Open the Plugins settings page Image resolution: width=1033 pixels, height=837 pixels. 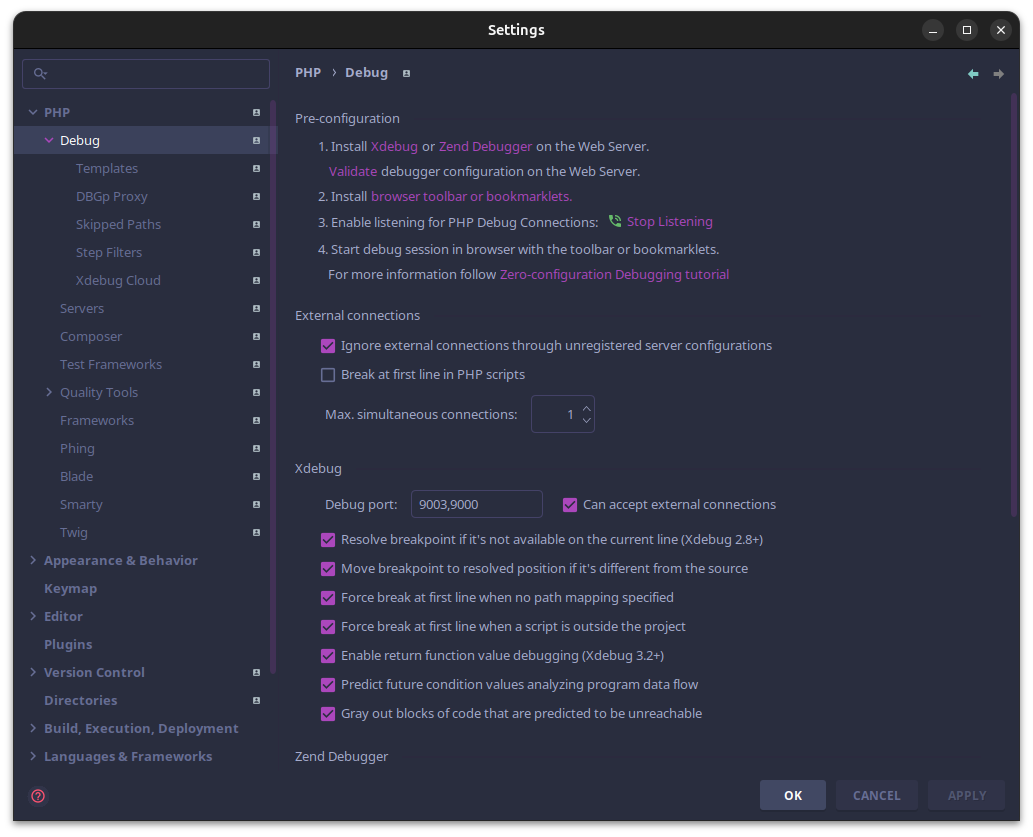point(68,645)
